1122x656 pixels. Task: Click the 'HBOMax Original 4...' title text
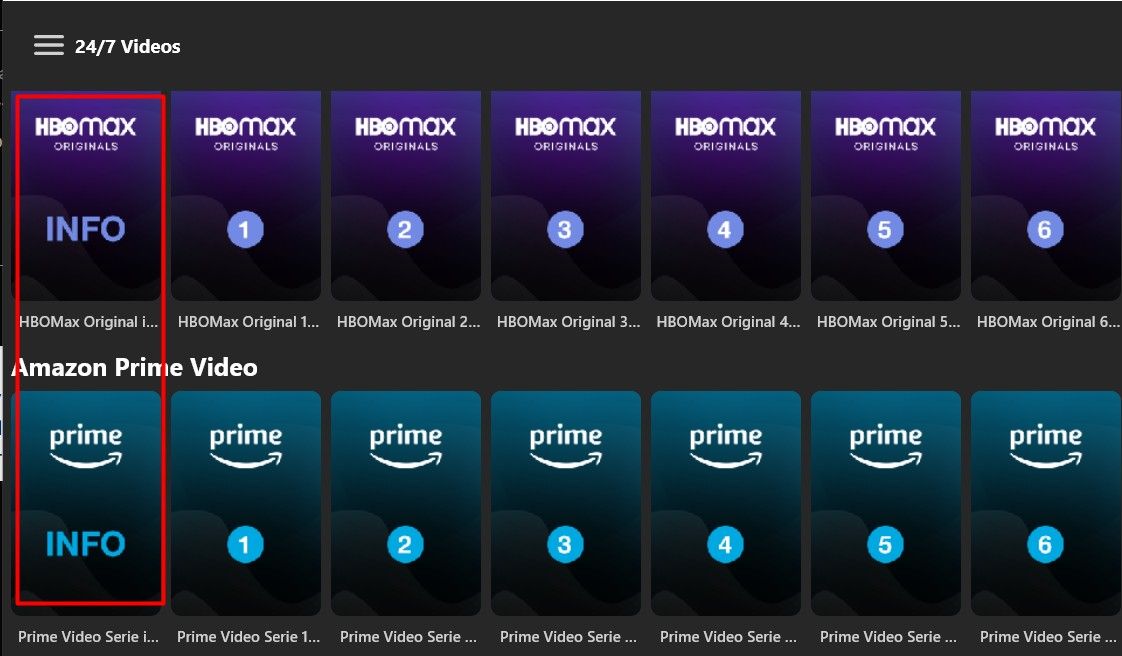pos(728,322)
